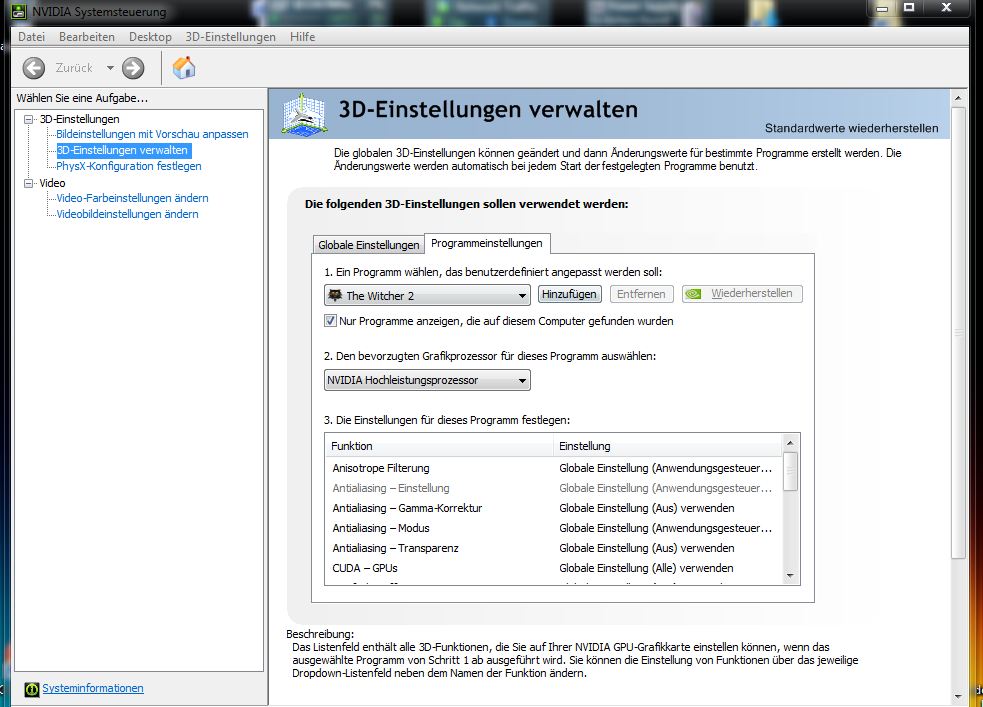Open Videobildeinstellungen ändern

click(127, 214)
